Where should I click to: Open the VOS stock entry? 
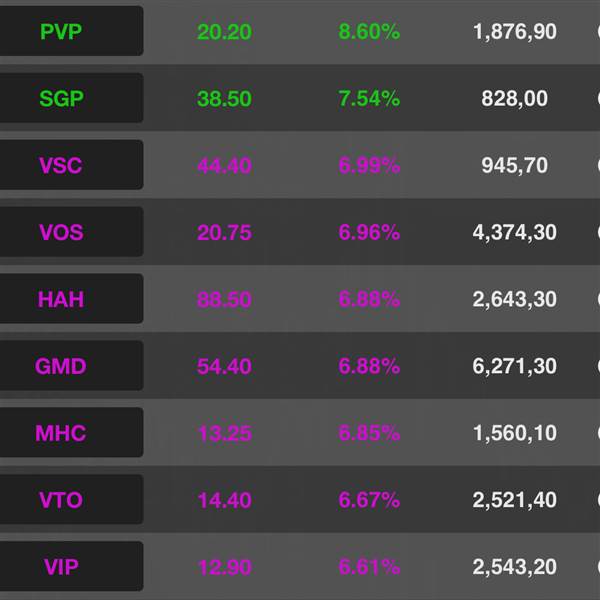pyautogui.click(x=71, y=232)
